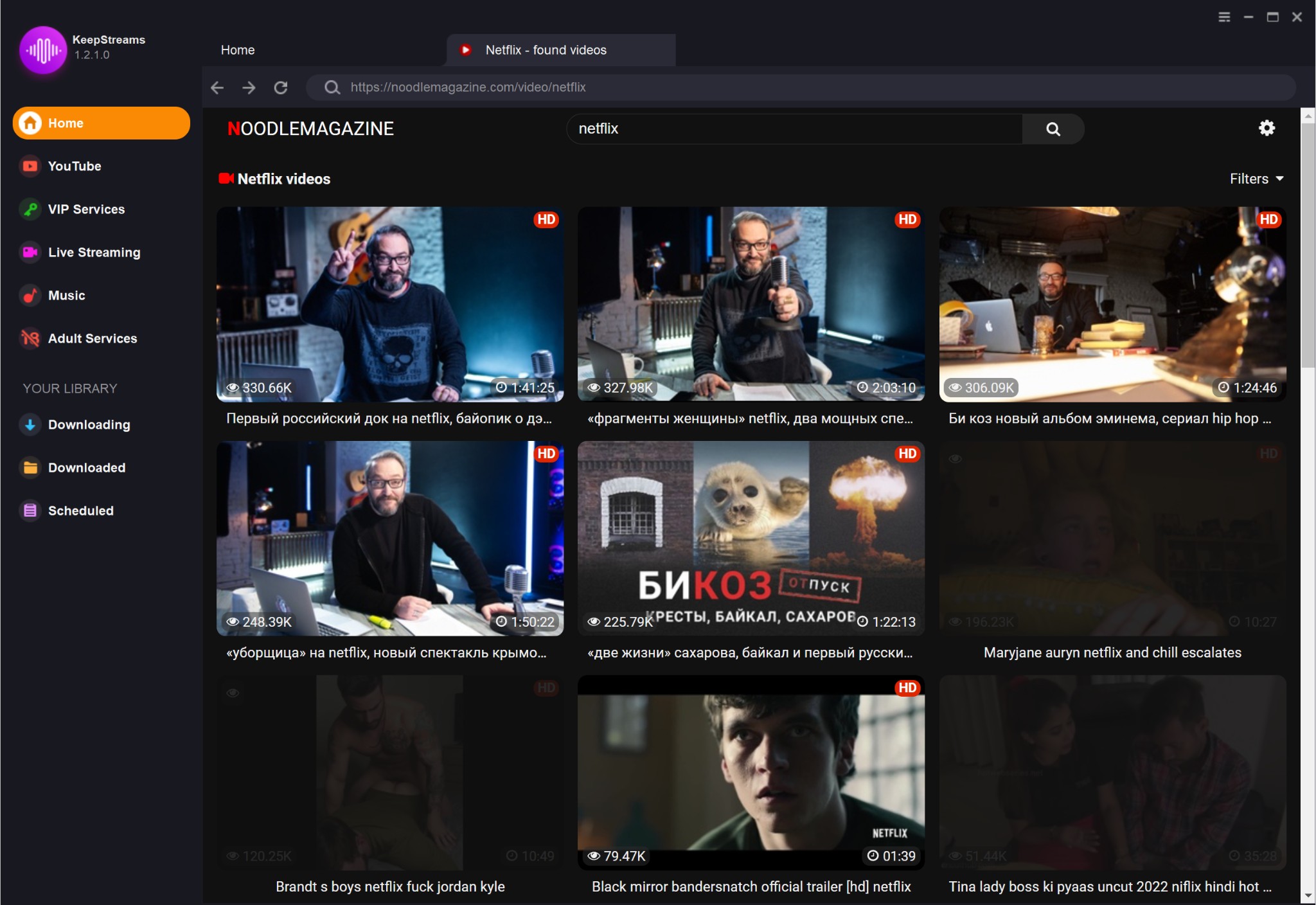This screenshot has width=1316, height=905.
Task: Click the KeepStreams purple logo icon
Action: (43, 49)
